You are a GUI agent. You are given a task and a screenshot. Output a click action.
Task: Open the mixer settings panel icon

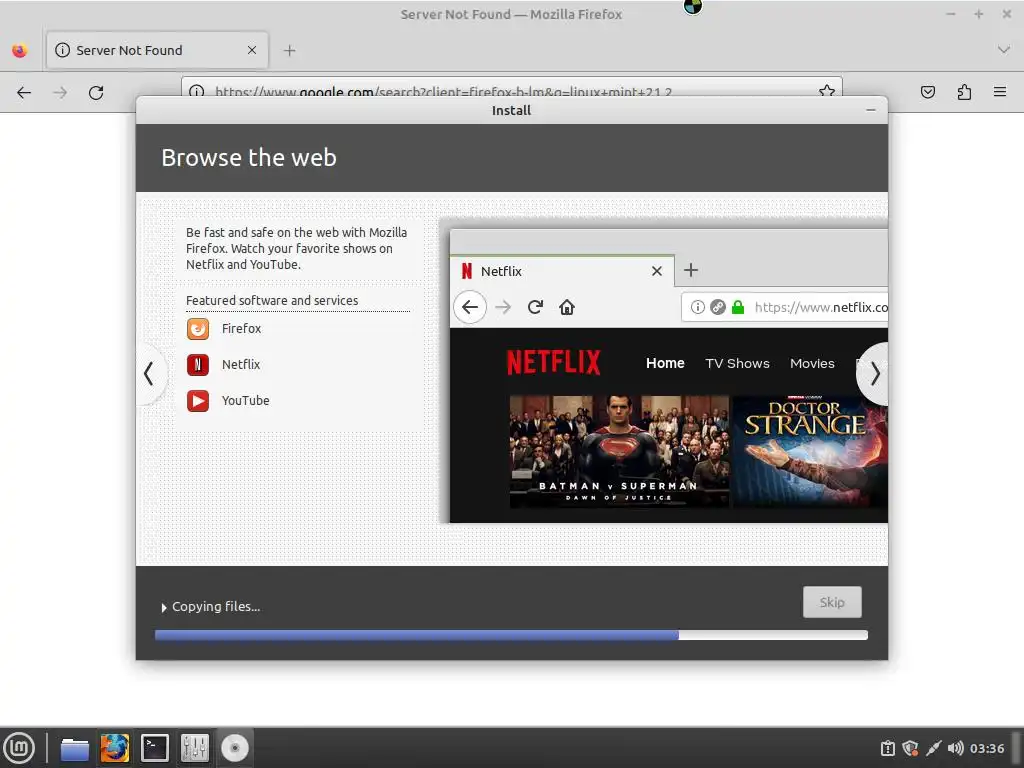tap(195, 748)
